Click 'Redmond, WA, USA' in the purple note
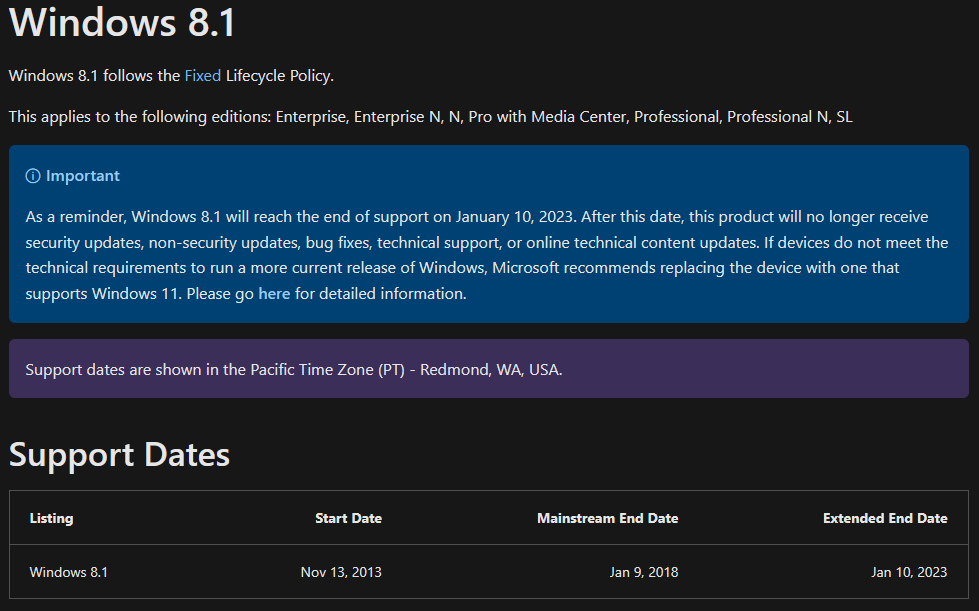This screenshot has height=611, width=979. coord(489,369)
